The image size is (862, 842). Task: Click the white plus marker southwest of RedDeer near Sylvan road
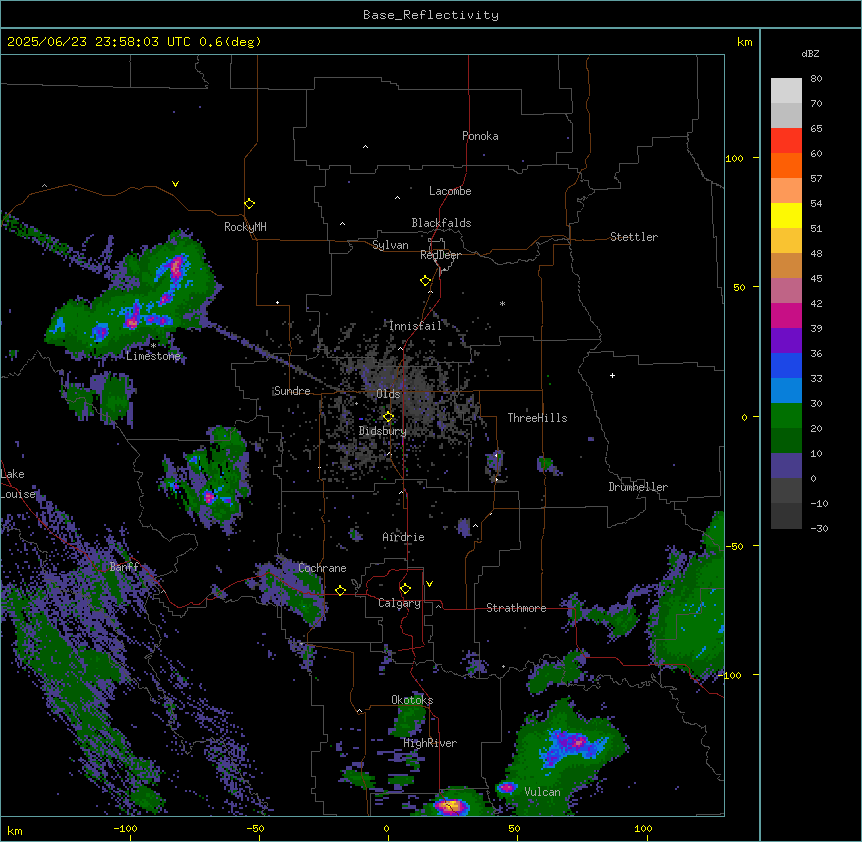tap(278, 302)
